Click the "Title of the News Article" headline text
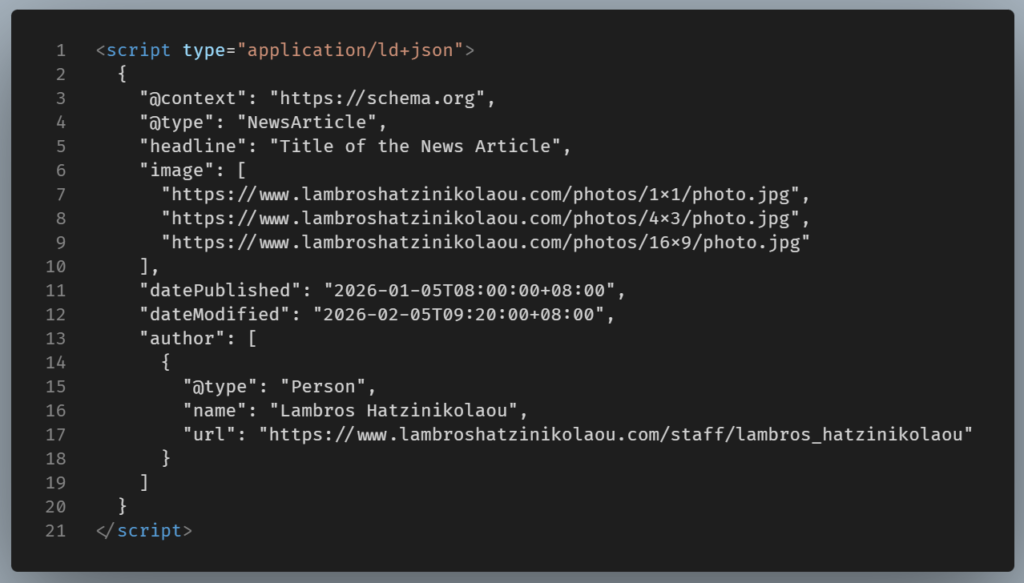 pyautogui.click(x=420, y=146)
